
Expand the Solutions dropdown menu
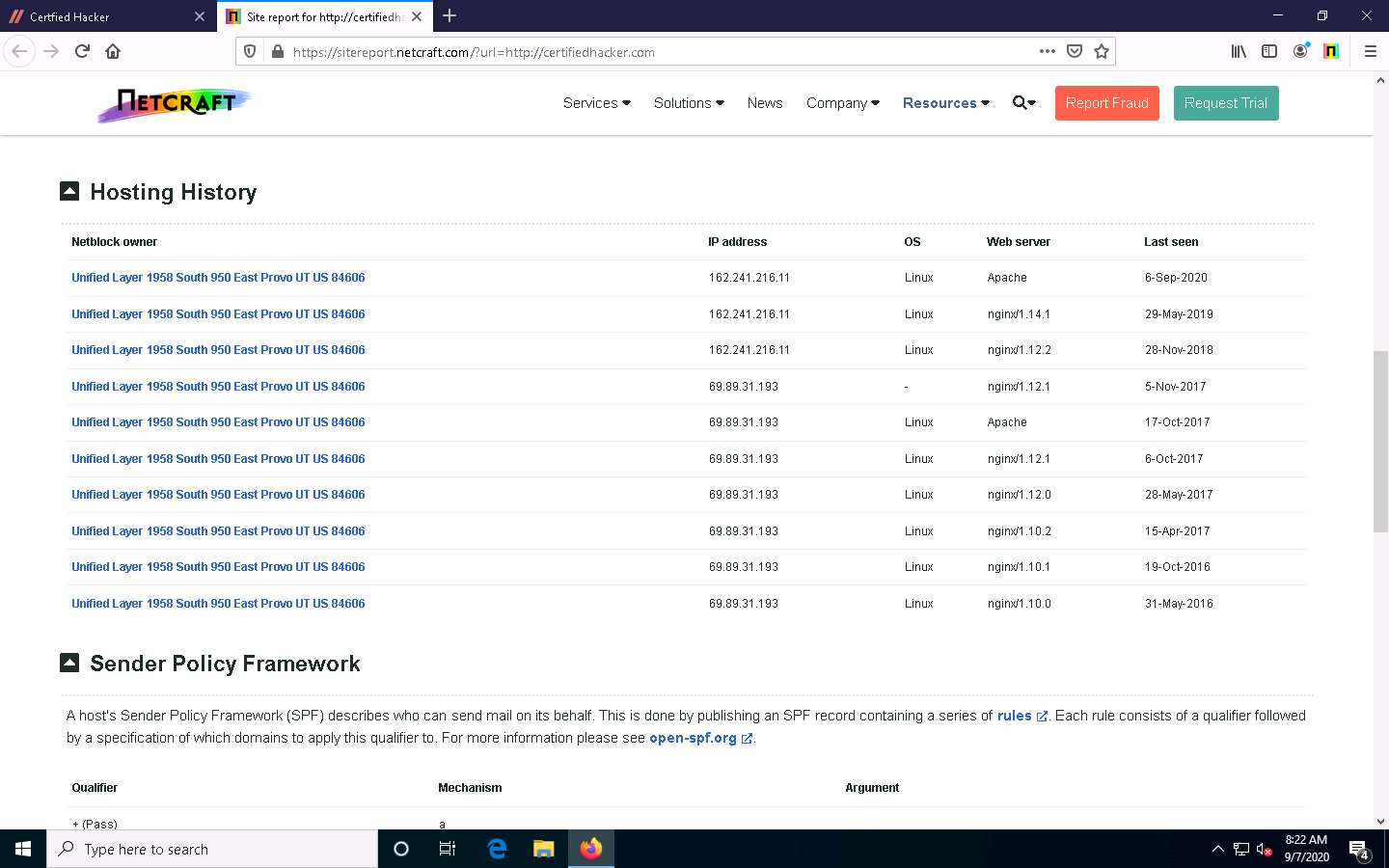[x=689, y=103]
